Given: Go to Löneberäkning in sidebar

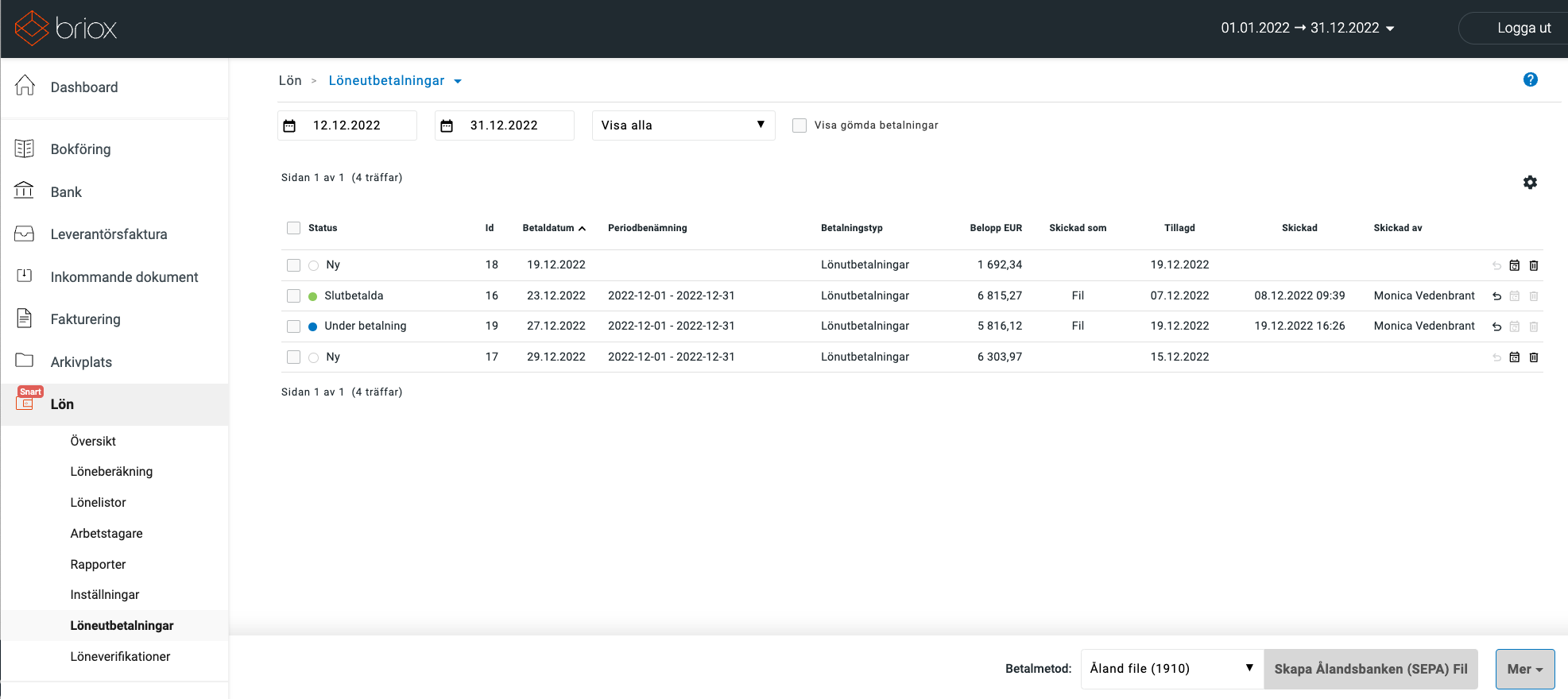Looking at the screenshot, I should (x=111, y=471).
